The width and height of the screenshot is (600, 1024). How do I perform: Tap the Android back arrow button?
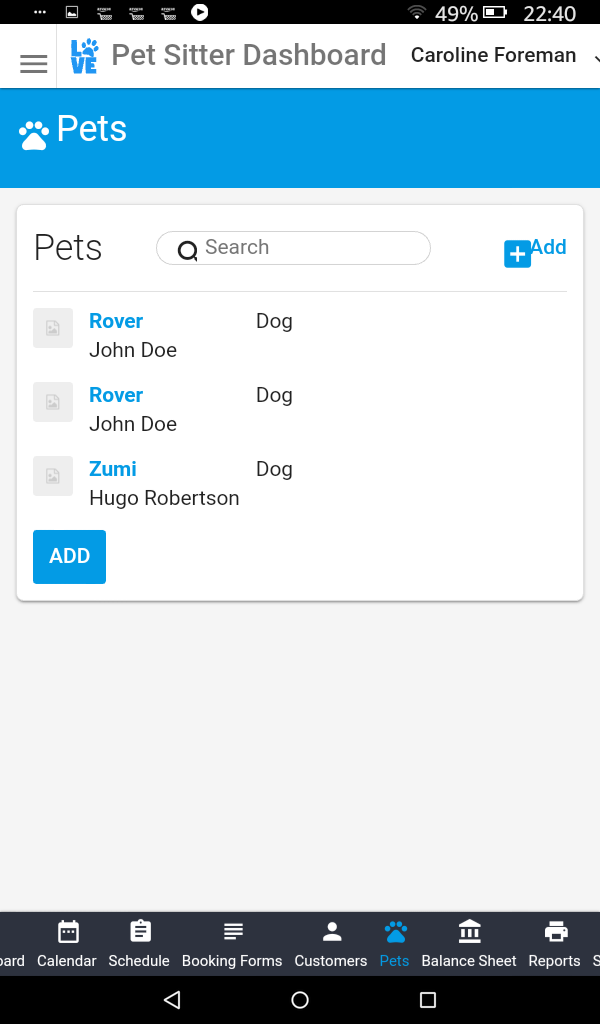(x=171, y=999)
